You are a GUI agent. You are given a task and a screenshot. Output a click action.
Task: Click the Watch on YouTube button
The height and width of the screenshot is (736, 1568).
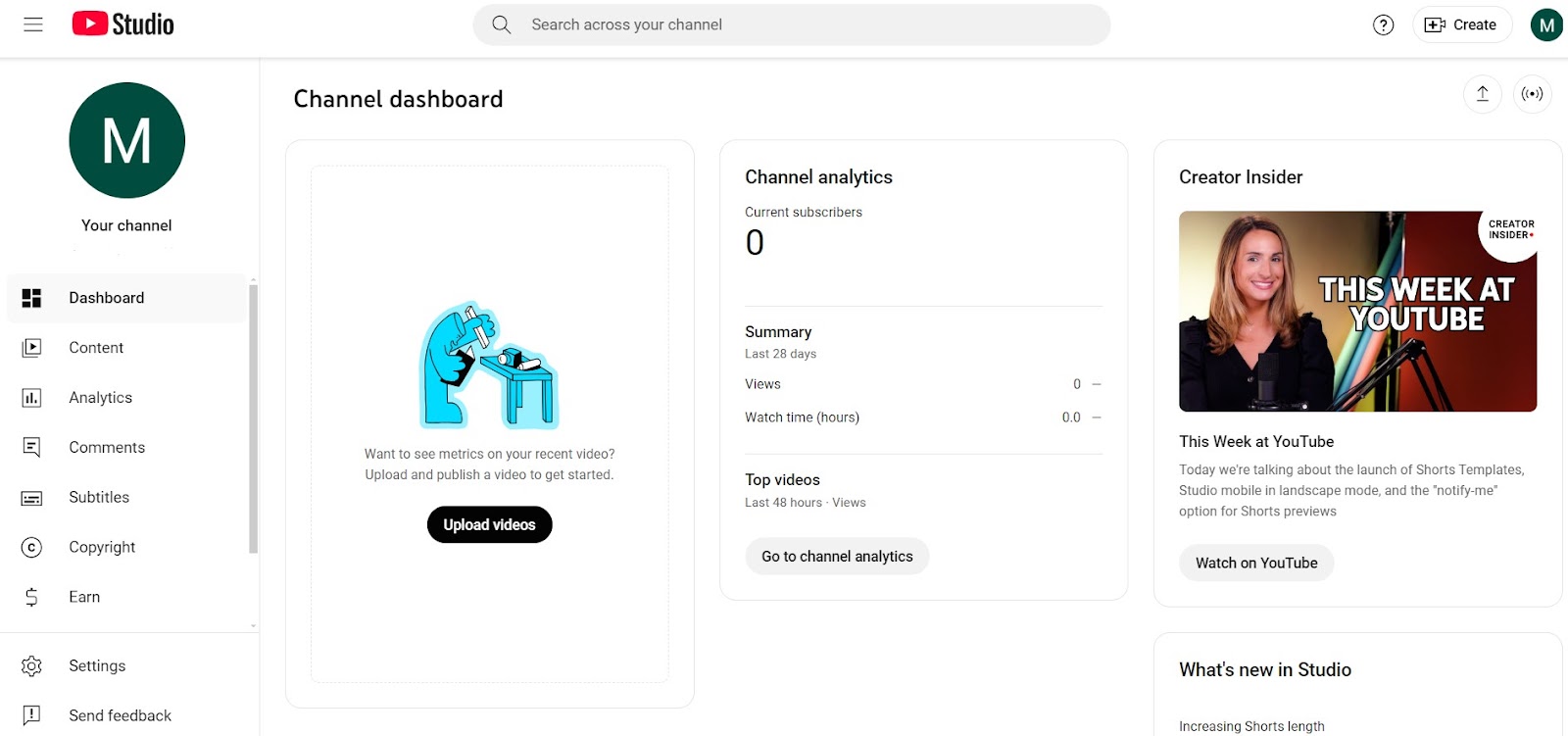[x=1256, y=563]
